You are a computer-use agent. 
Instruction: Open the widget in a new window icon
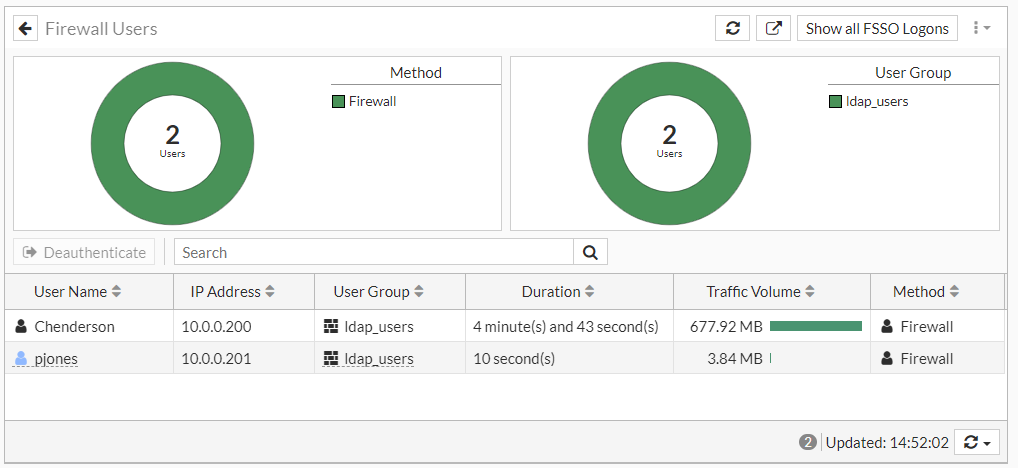point(773,28)
